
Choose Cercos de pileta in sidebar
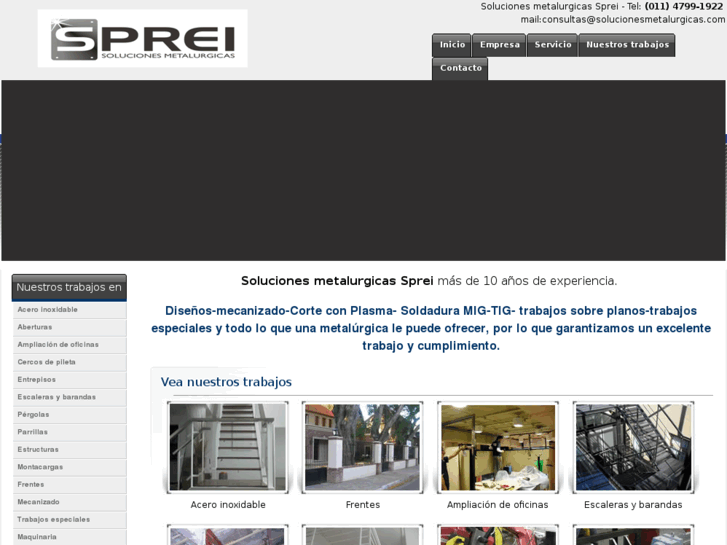70,362
